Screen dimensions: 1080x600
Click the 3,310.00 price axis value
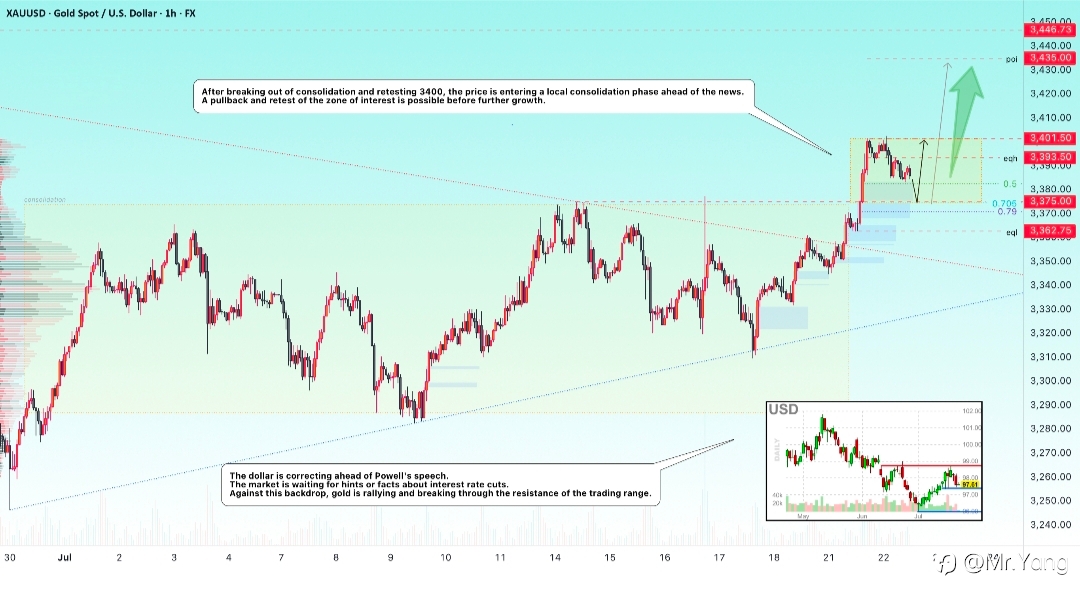[1050, 357]
